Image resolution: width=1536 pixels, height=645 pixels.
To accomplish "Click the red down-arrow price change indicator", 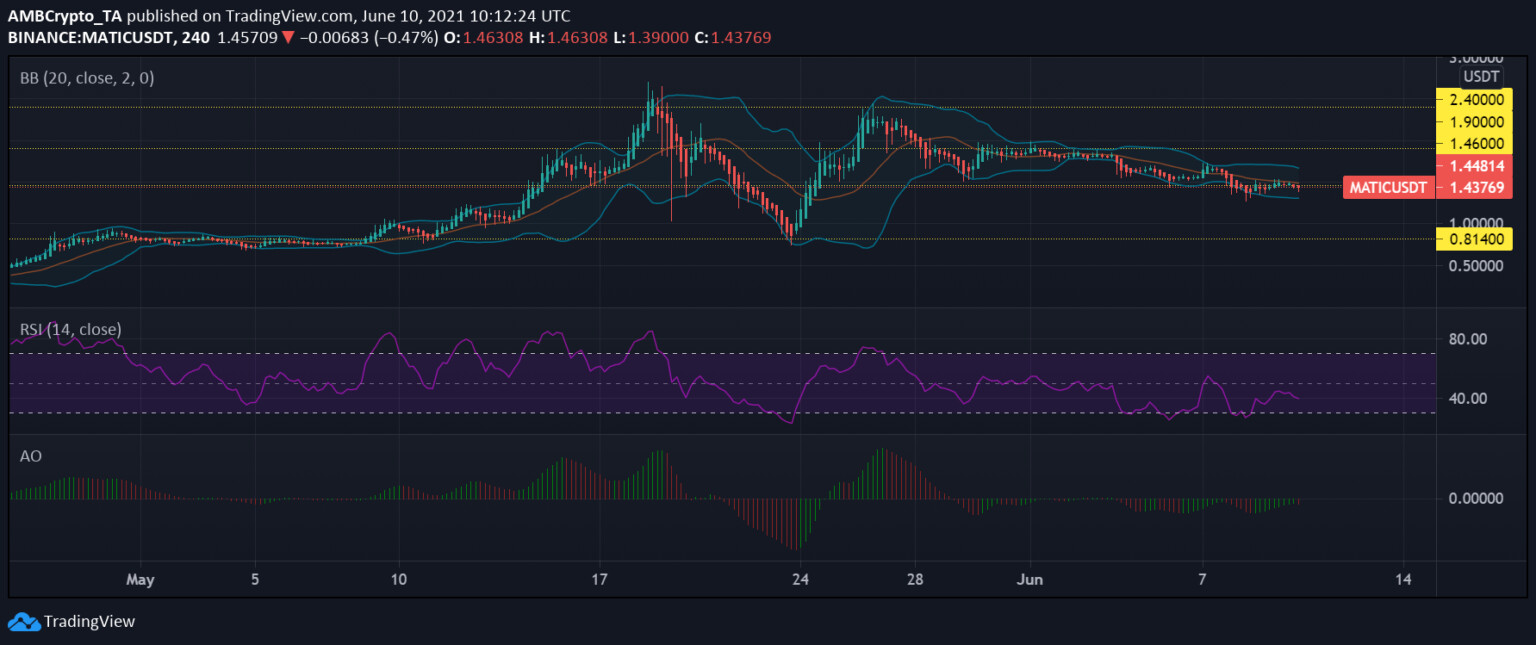I will click(x=287, y=37).
